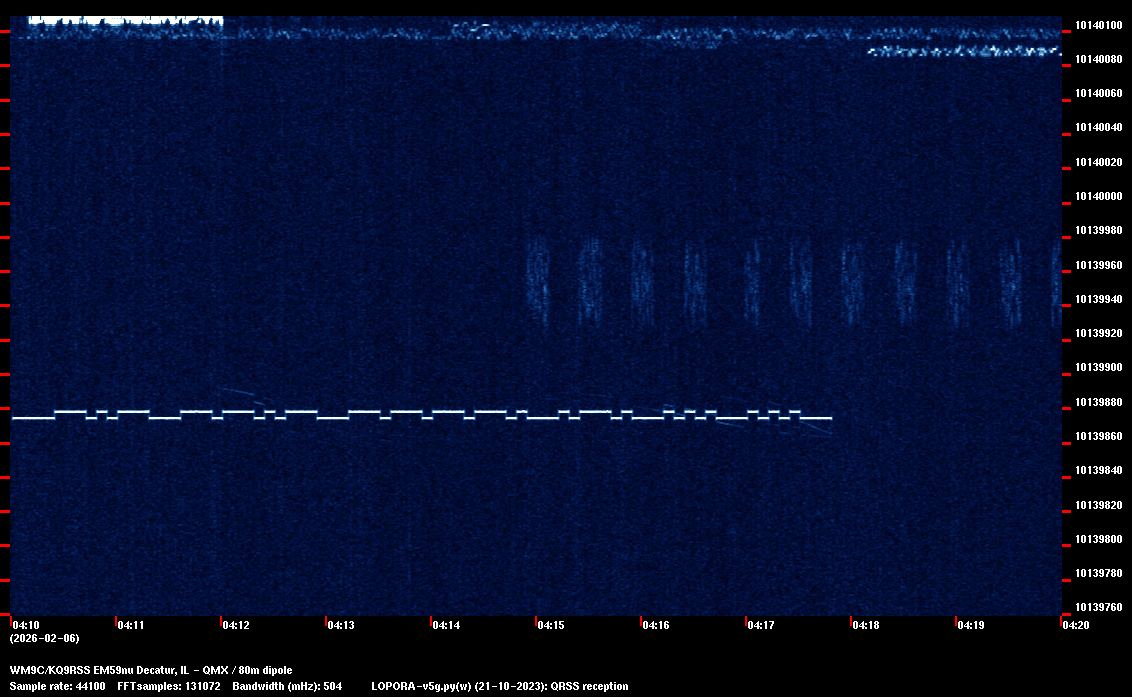Select the 10139940 frequency label
The height and width of the screenshot is (697, 1132).
tap(1098, 300)
